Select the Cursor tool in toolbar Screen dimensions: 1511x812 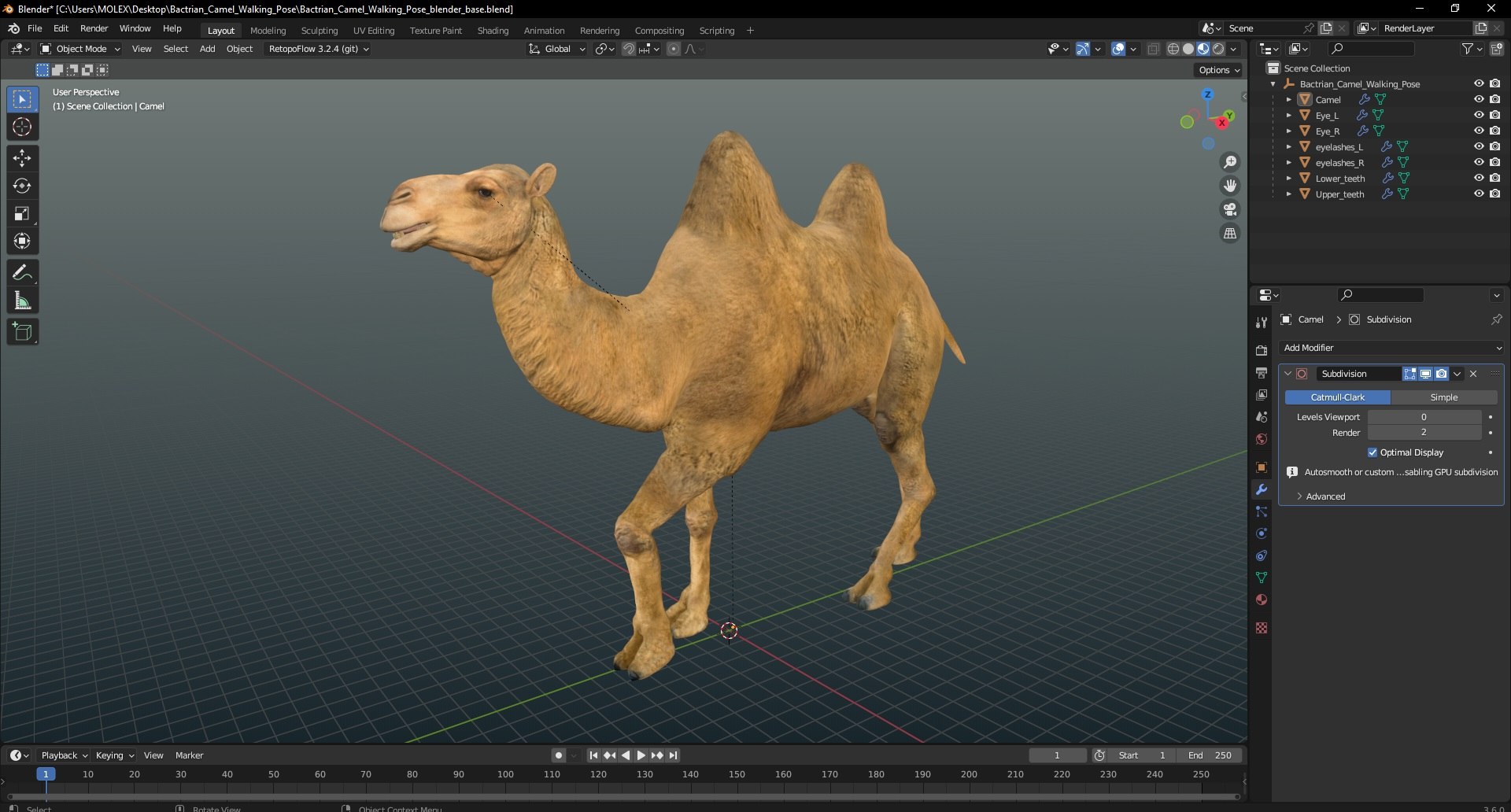coord(22,127)
